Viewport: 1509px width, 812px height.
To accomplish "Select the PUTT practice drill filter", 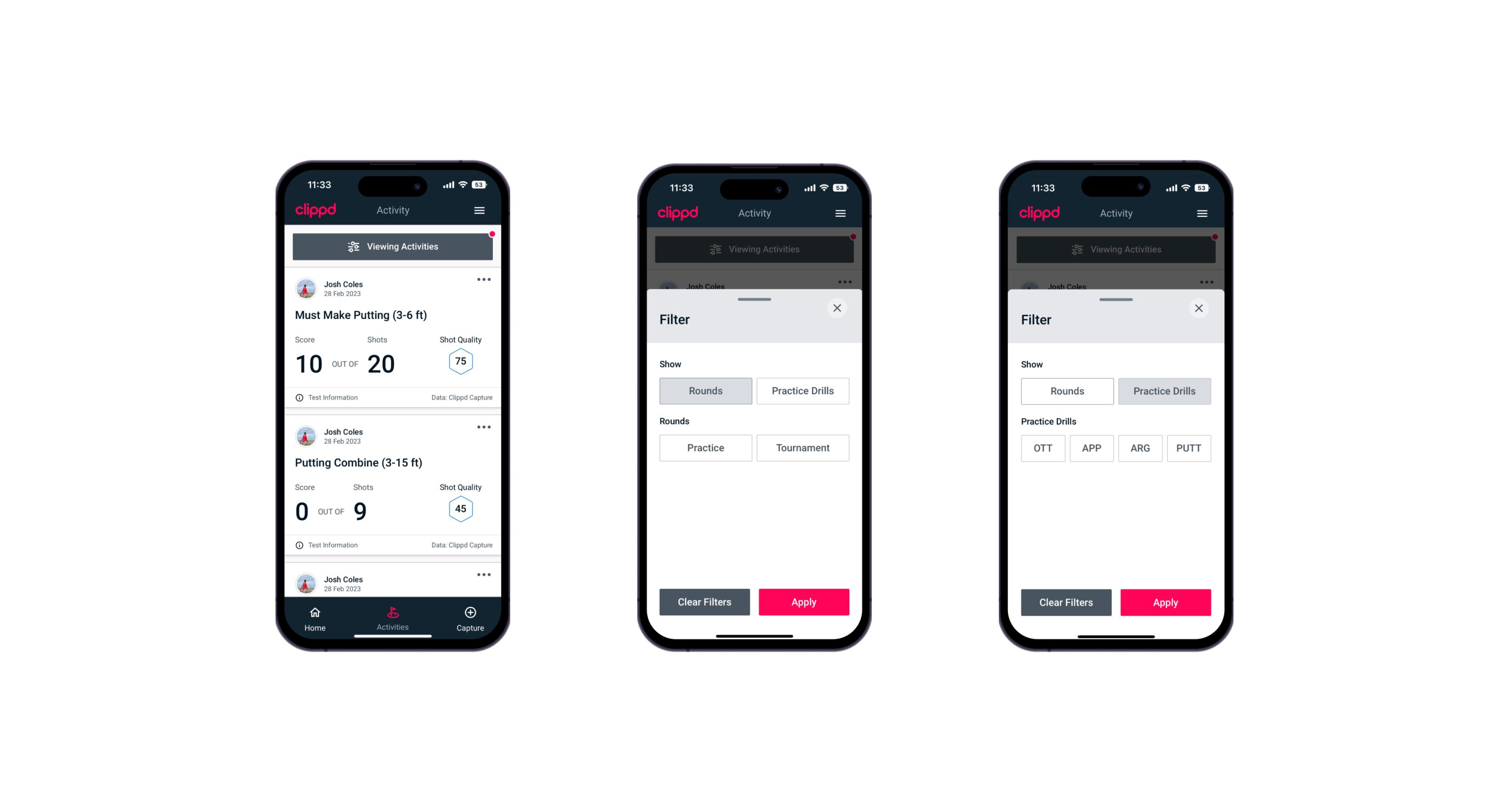I will click(x=1189, y=448).
